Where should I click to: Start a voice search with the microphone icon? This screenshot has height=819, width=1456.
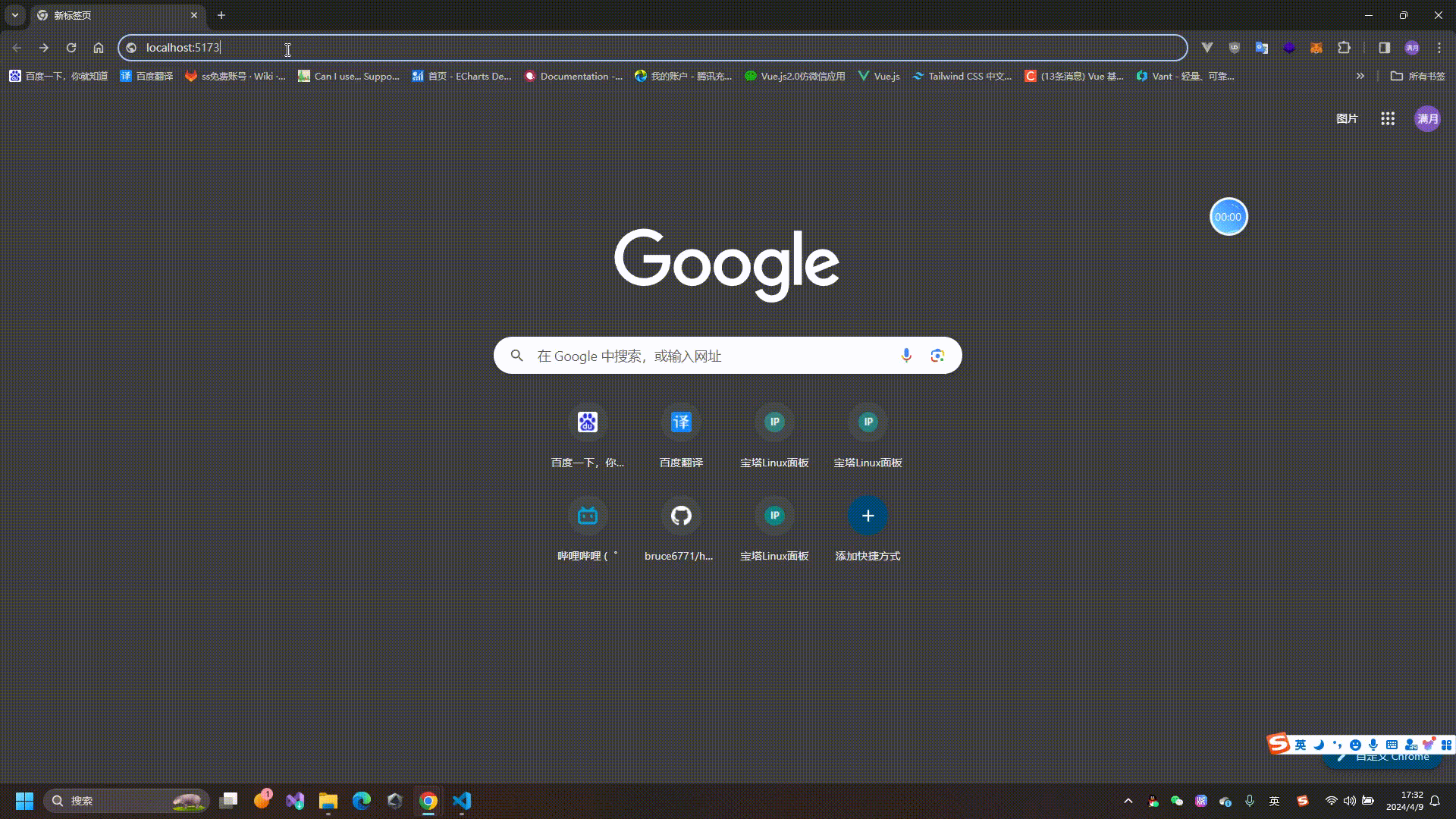[x=906, y=355]
